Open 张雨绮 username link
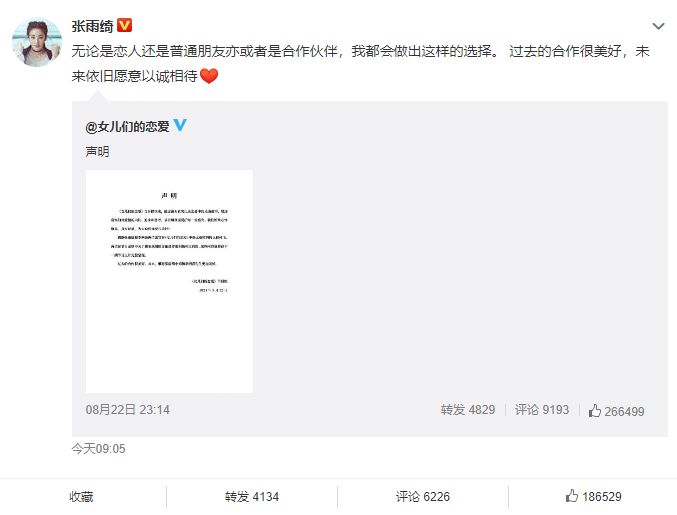This screenshot has height=515, width=677. (x=92, y=26)
